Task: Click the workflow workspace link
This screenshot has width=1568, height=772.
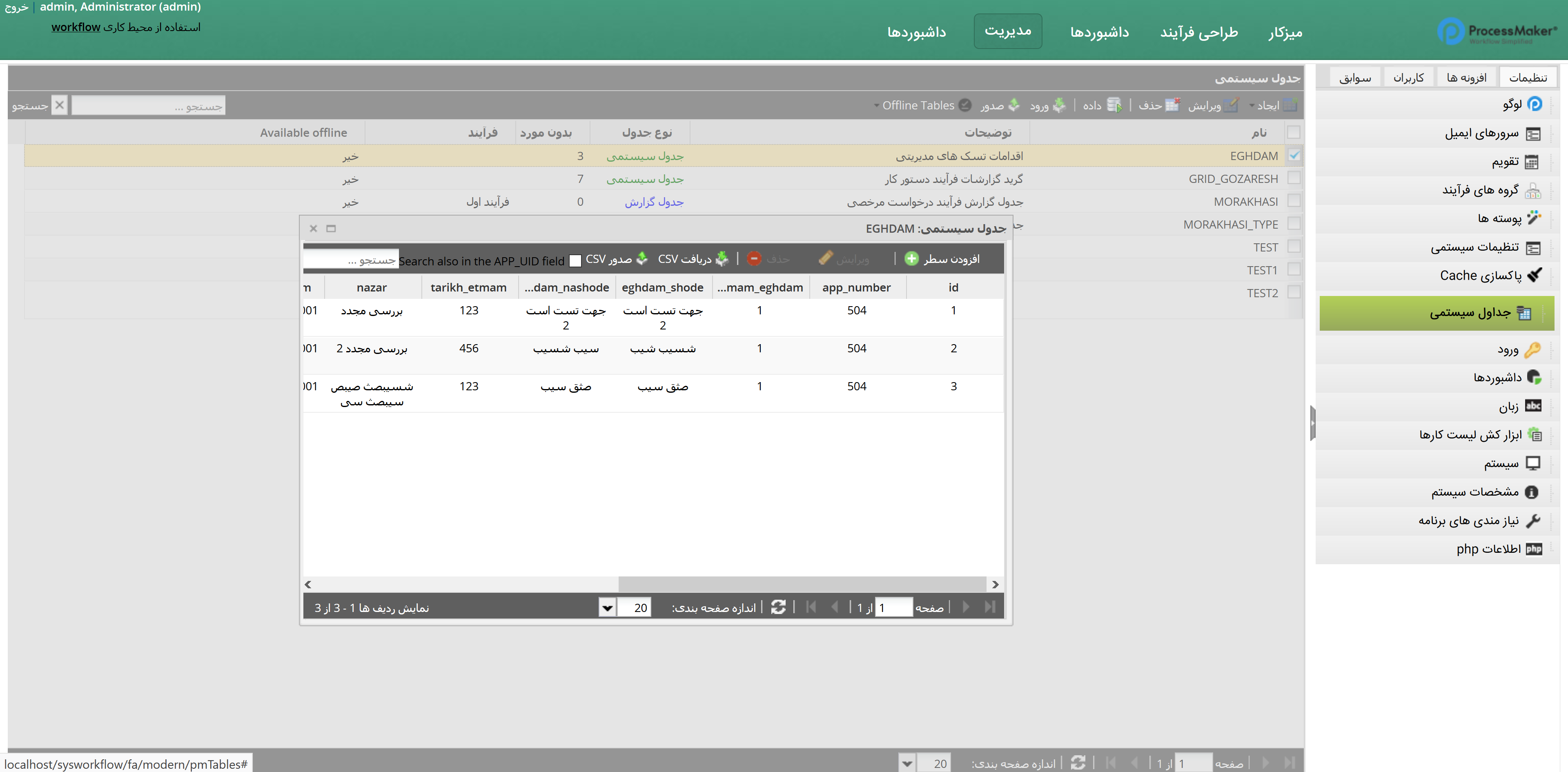Action: (76, 27)
